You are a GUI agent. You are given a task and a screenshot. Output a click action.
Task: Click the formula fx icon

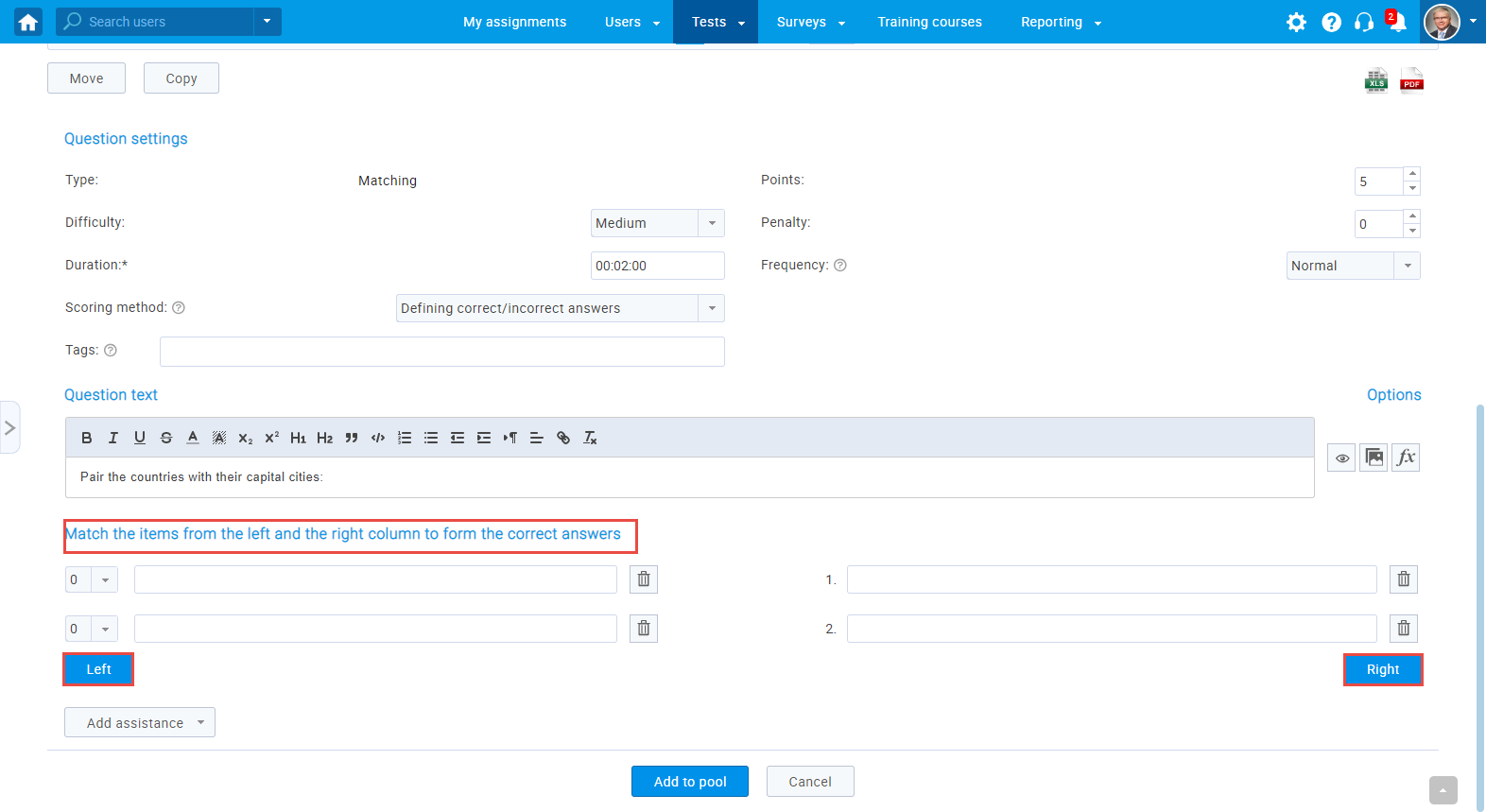[x=1406, y=458]
